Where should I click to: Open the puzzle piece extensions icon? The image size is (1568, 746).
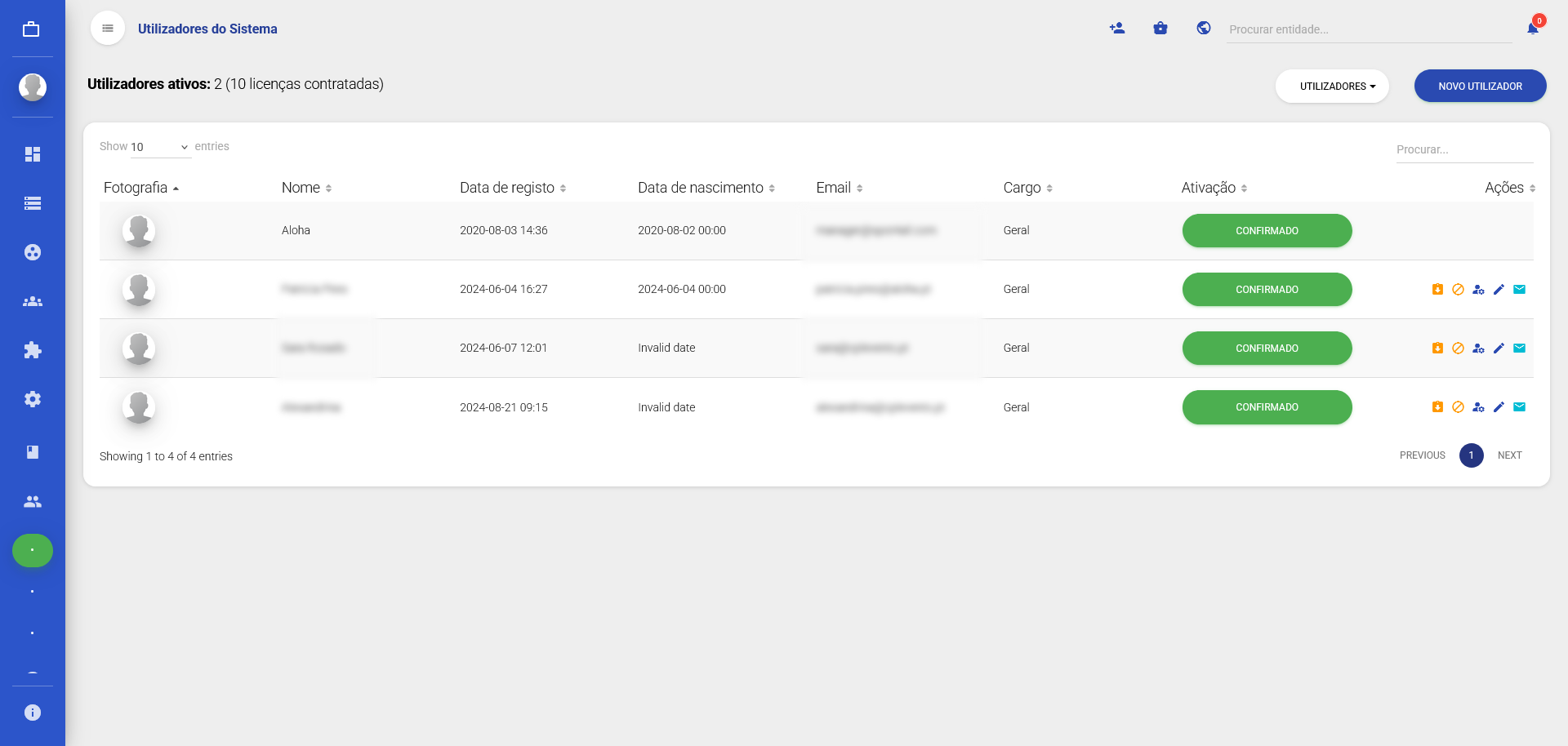33,350
